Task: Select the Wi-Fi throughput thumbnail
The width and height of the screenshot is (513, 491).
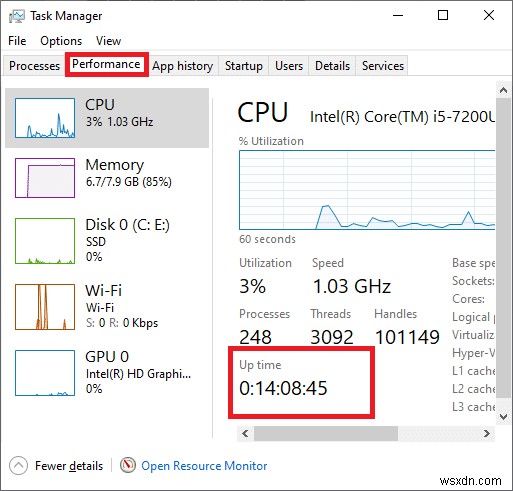Action: coord(45,307)
